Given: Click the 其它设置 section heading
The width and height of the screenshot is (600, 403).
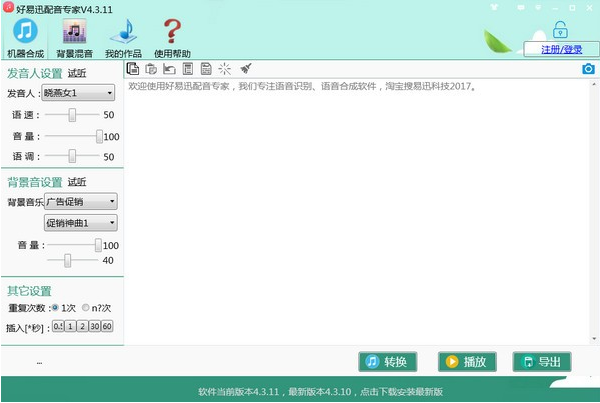Looking at the screenshot, I should pyautogui.click(x=29, y=291).
